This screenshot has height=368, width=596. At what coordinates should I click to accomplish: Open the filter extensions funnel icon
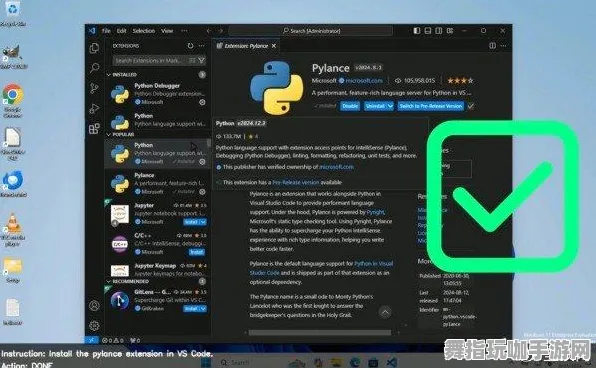pos(202,60)
